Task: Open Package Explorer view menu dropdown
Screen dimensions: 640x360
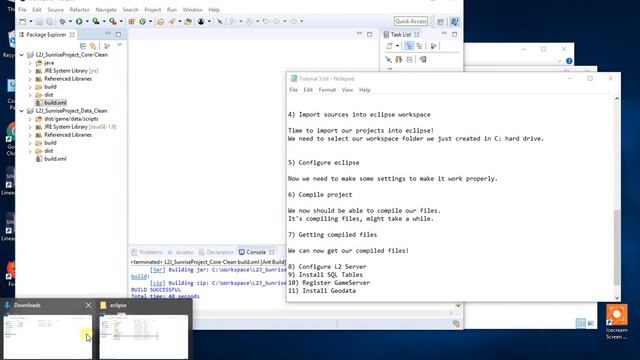Action: click(x=120, y=45)
